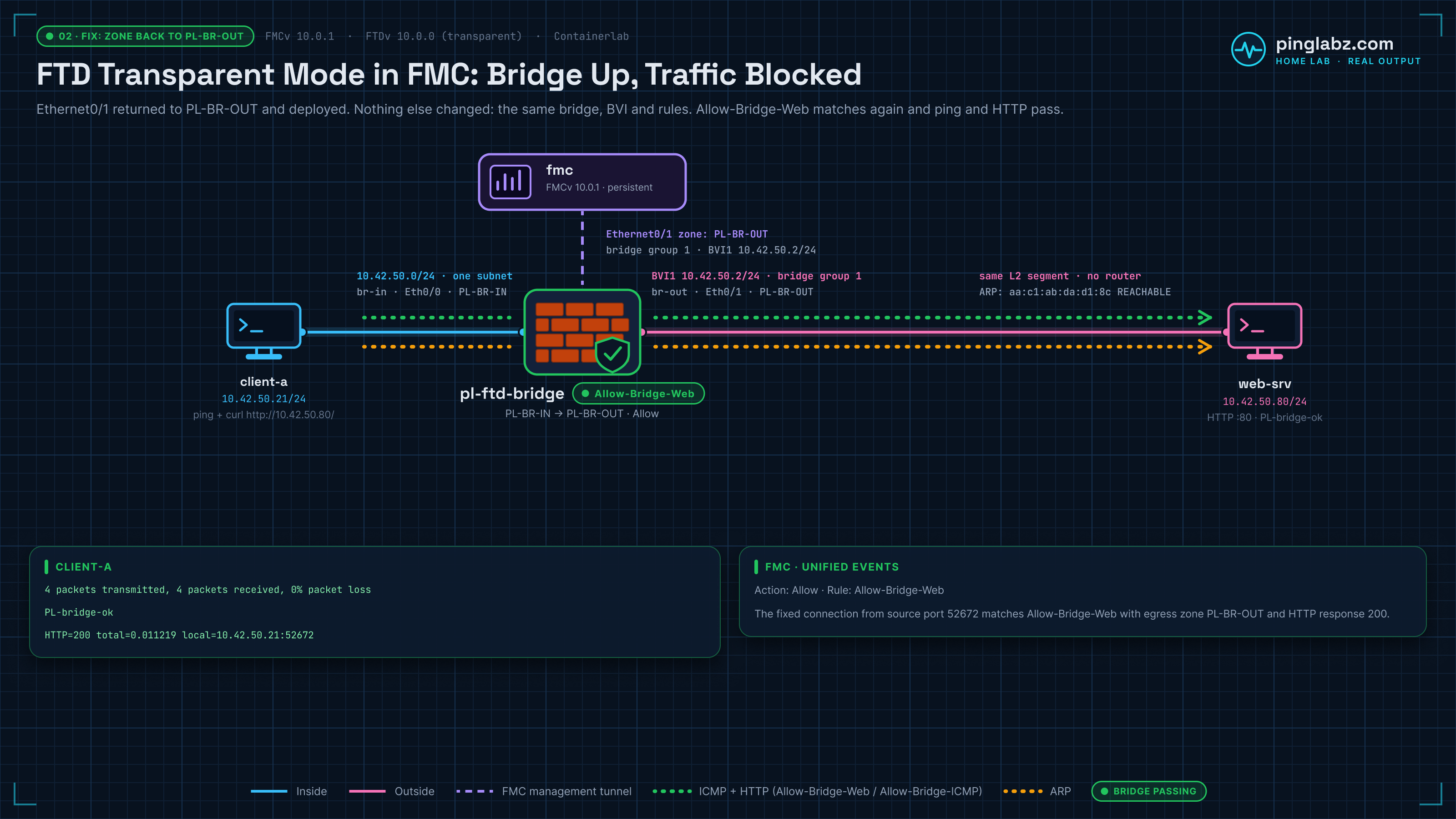Click 'Ethernet0/1 zone: PL-BR-OUT' label
Image resolution: width=1456 pixels, height=819 pixels.
(687, 234)
